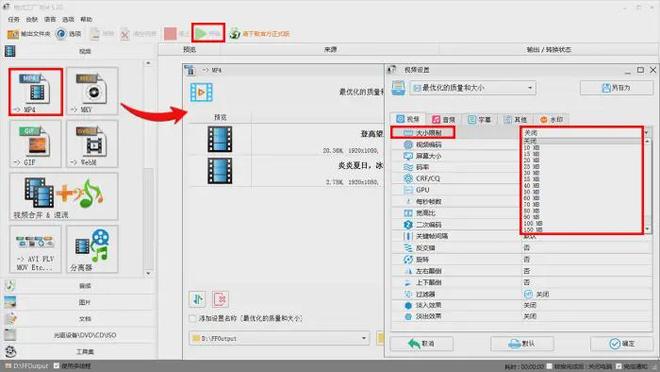Viewport: 660px width, 372px height.
Task: Click the 屏幕大小 row icon
Action: tap(408, 156)
